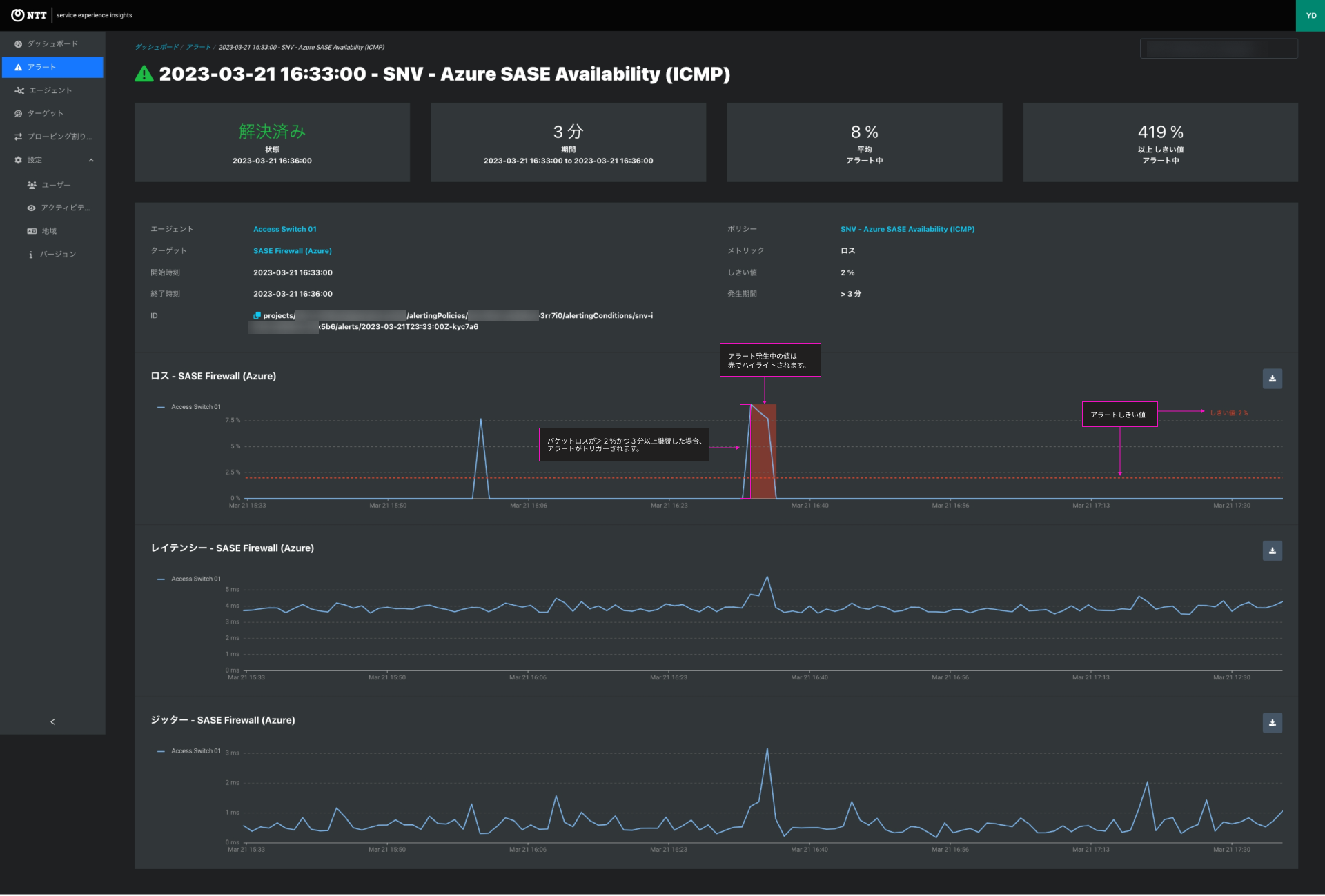Open プロービング割り当て in the sidebar

tap(52, 137)
